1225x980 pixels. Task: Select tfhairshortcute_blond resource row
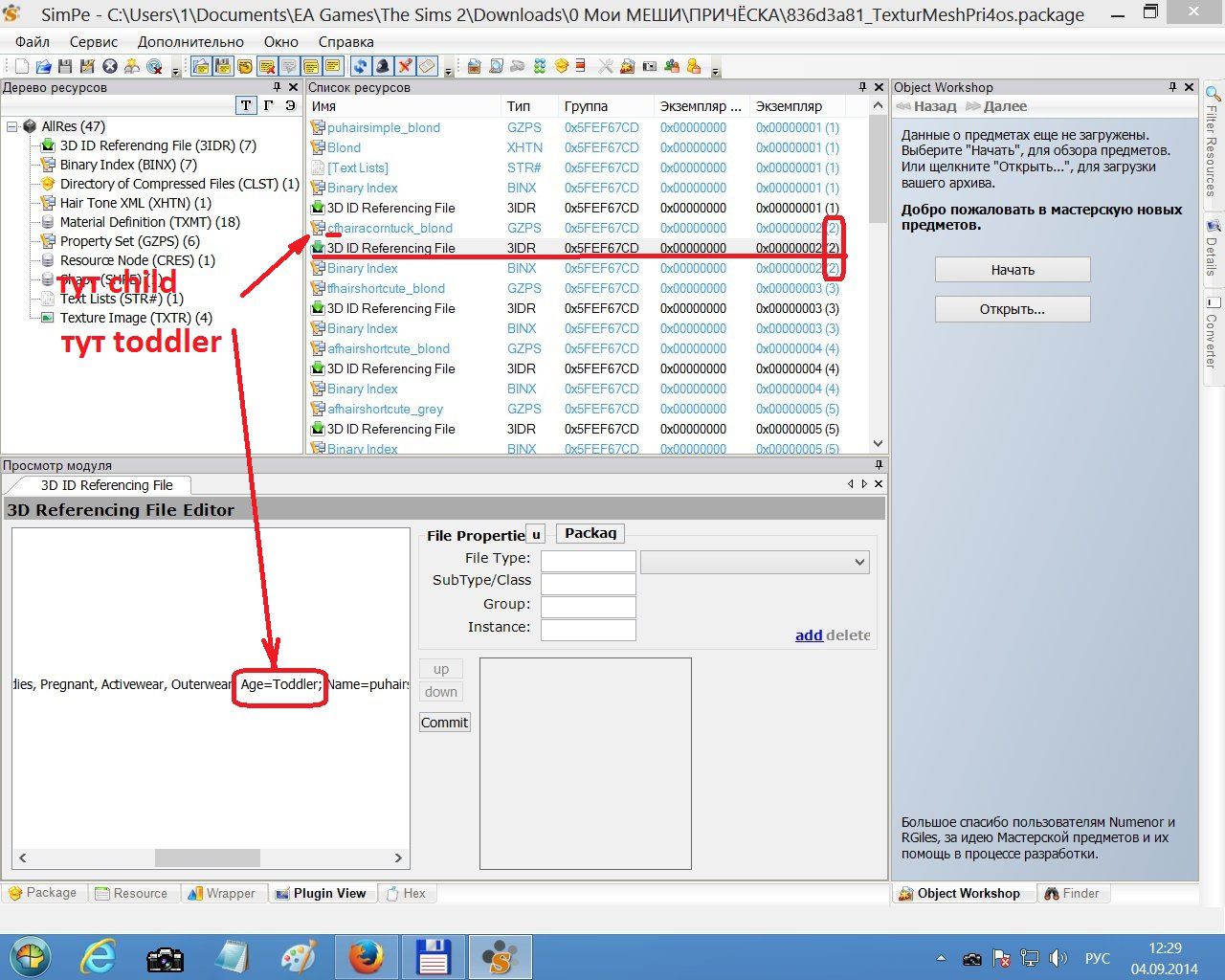588,288
